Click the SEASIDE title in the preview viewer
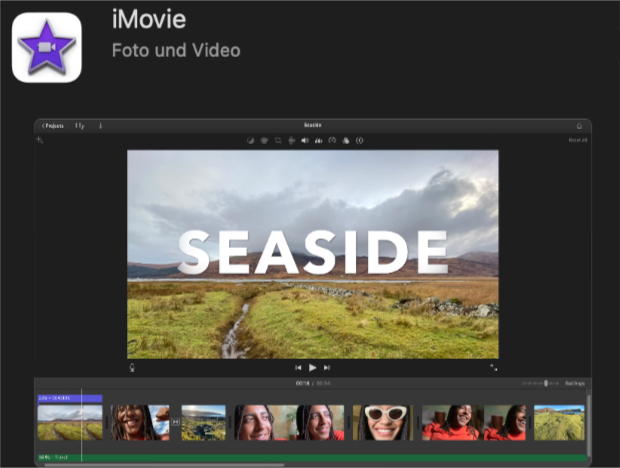This screenshot has width=620, height=468. click(313, 252)
